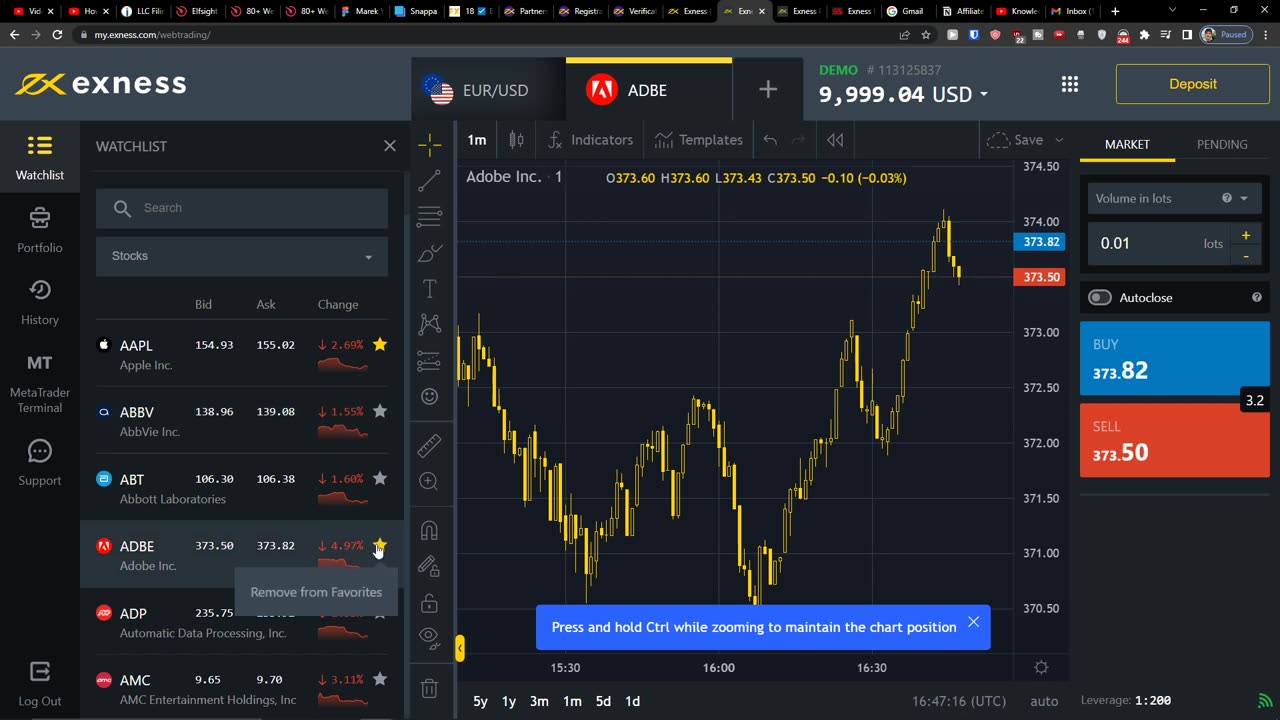The height and width of the screenshot is (720, 1280).
Task: Click the Deposit button
Action: pos(1193,84)
